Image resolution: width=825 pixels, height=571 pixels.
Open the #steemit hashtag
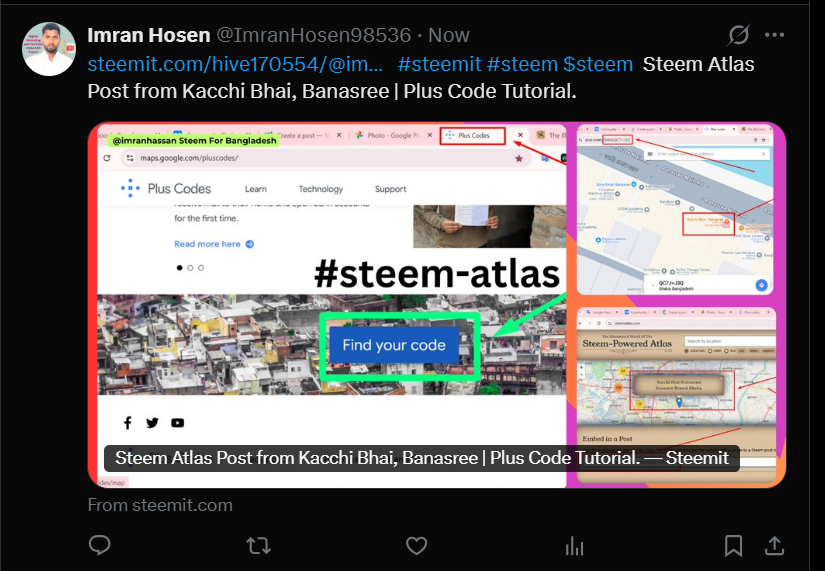pos(439,64)
